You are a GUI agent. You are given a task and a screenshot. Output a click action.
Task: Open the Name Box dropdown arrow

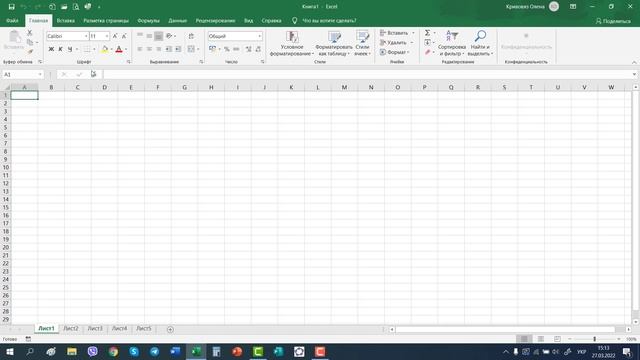40,74
